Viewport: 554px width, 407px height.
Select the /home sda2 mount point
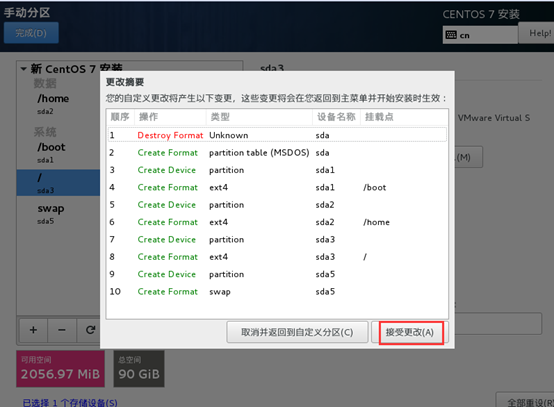[x=58, y=104]
